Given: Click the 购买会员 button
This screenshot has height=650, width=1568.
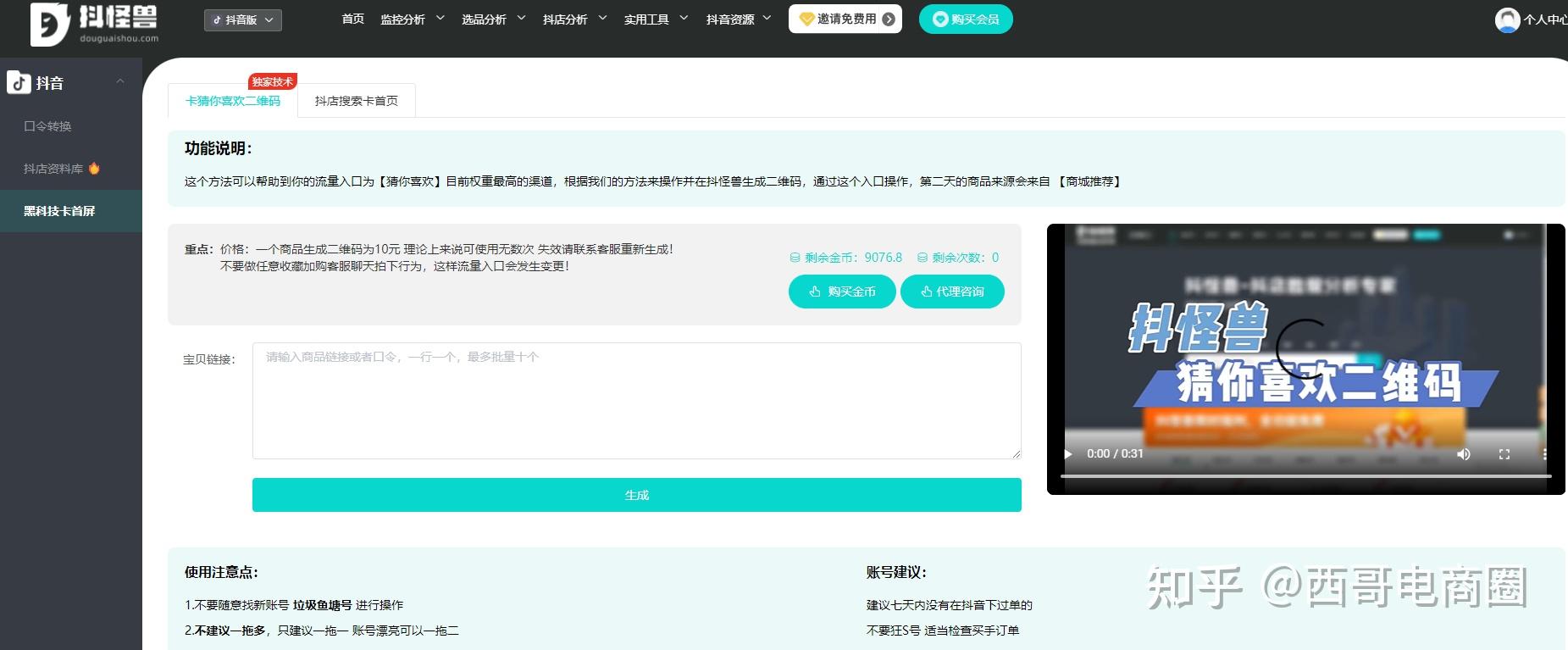Looking at the screenshot, I should tap(966, 19).
